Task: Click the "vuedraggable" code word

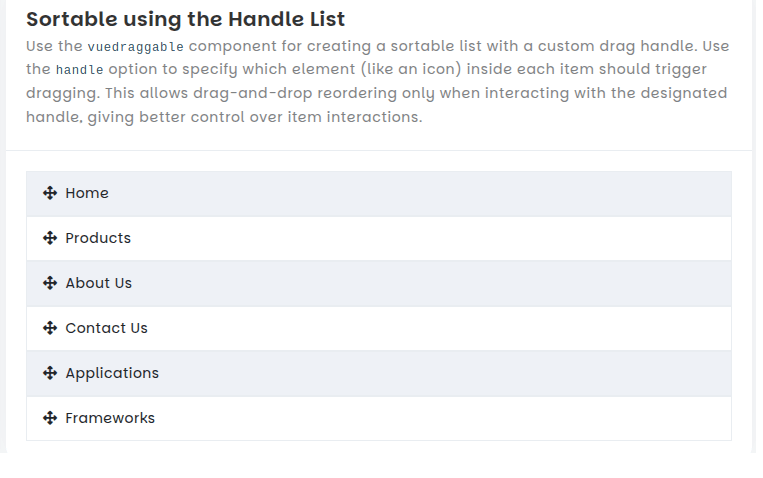Action: tap(135, 47)
